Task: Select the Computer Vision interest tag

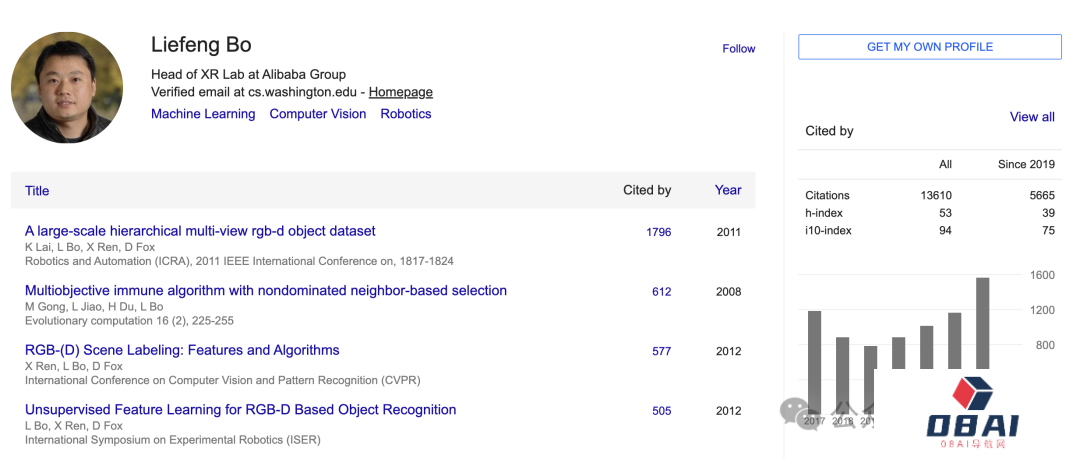Action: point(318,114)
